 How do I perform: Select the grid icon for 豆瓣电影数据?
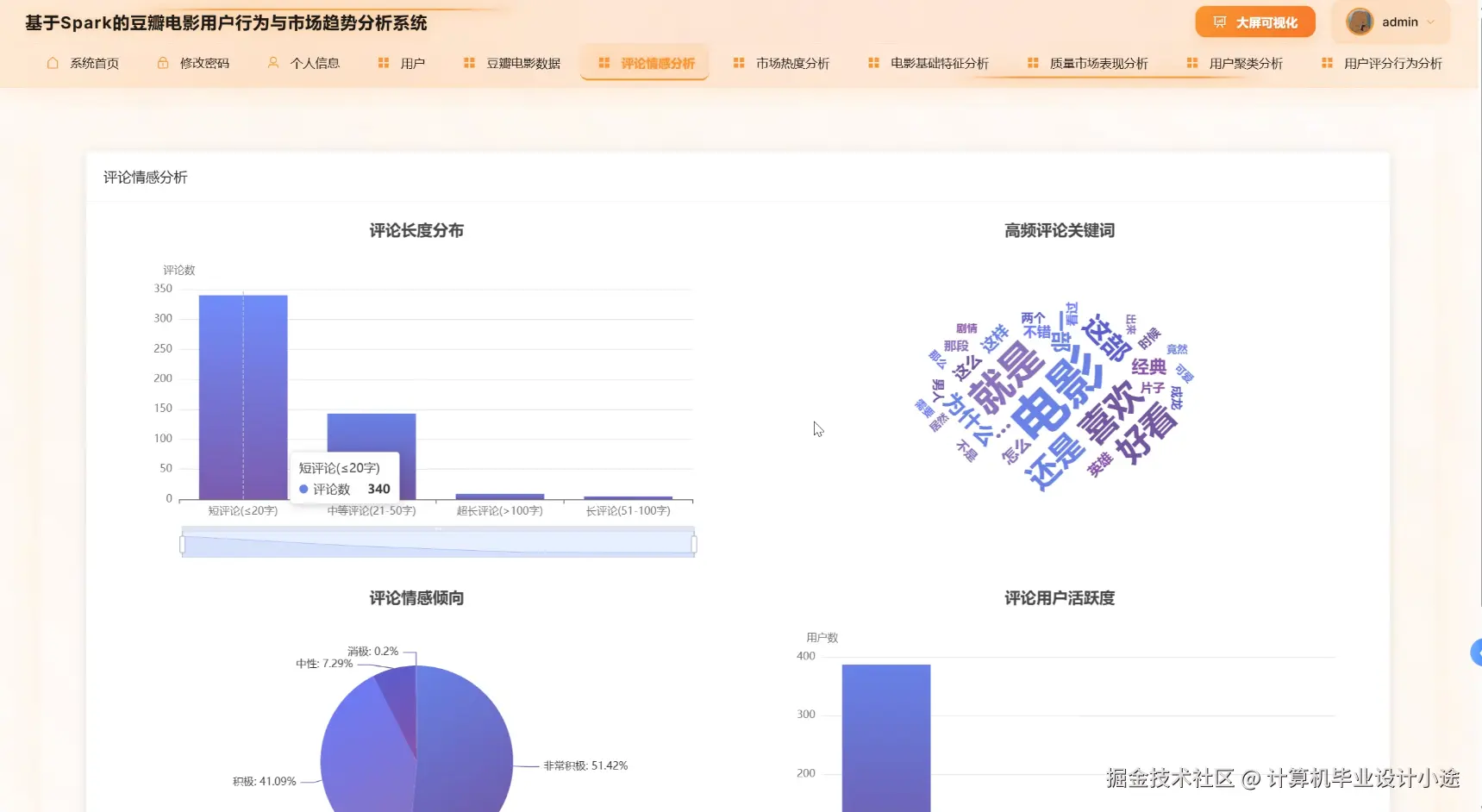[x=469, y=62]
